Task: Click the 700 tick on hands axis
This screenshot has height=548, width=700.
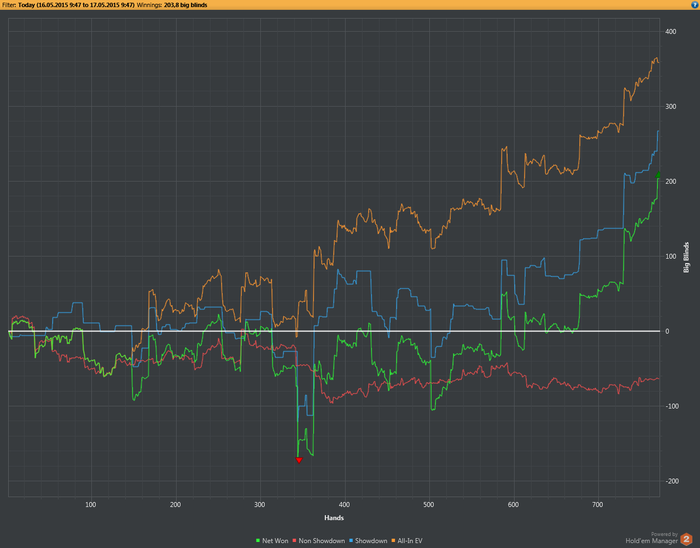Action: click(597, 505)
